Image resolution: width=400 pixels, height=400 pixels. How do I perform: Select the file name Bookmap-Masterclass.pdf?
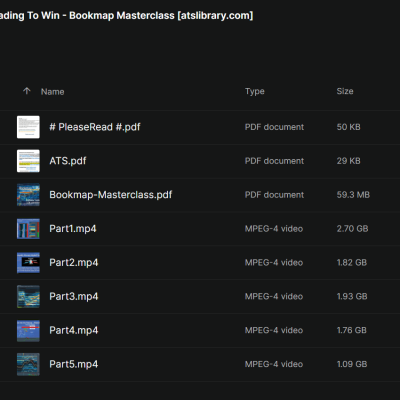tap(111, 195)
